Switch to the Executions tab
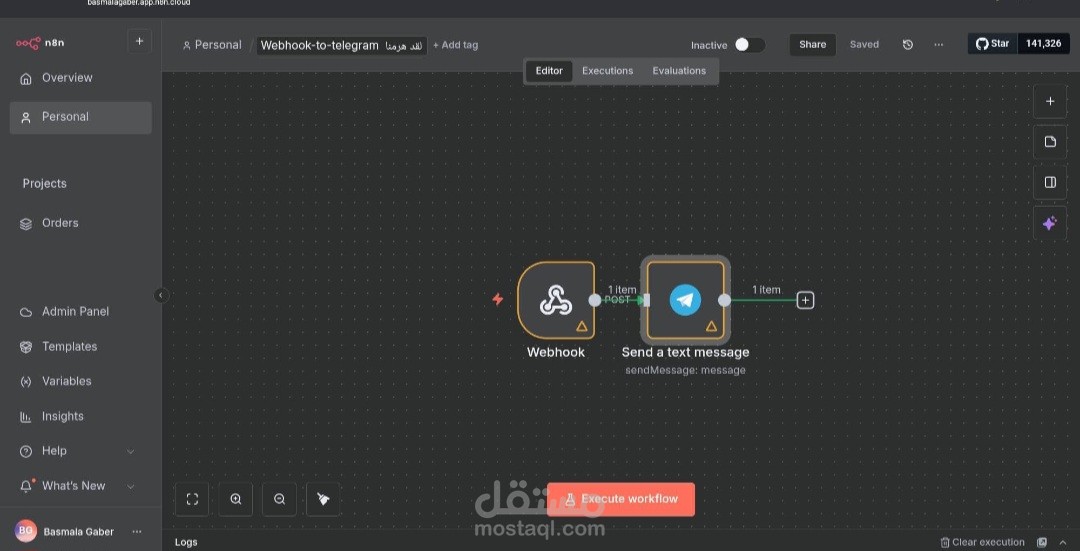Screen dimensions: 1080x551 607,71
